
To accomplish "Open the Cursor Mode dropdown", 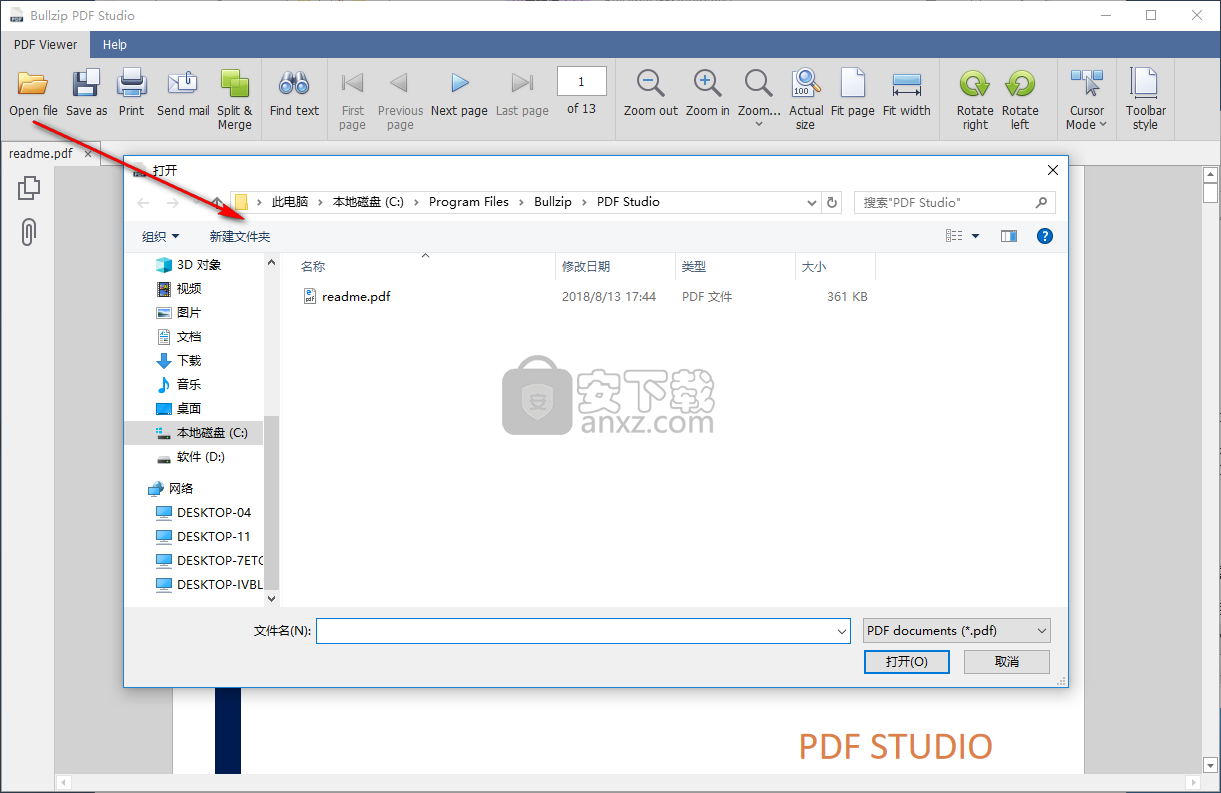I will (x=1086, y=99).
